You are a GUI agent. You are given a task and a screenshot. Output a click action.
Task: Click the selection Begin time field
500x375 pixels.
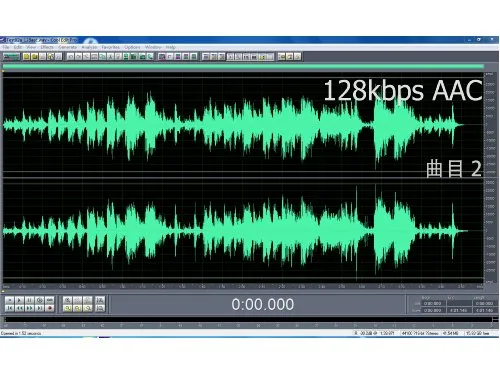[x=432, y=303]
